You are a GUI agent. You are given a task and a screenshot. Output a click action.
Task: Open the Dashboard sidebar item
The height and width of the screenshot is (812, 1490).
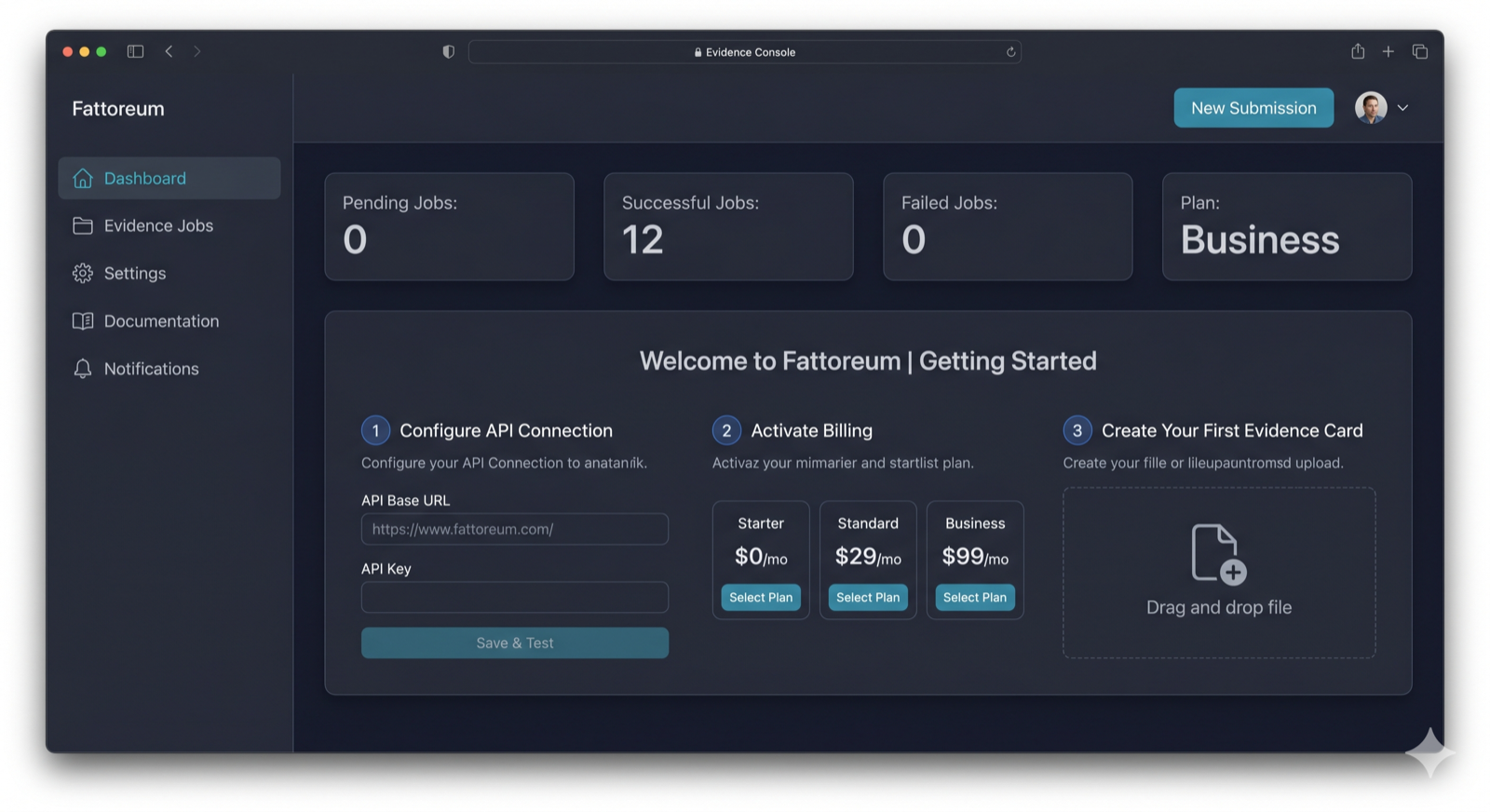(169, 178)
